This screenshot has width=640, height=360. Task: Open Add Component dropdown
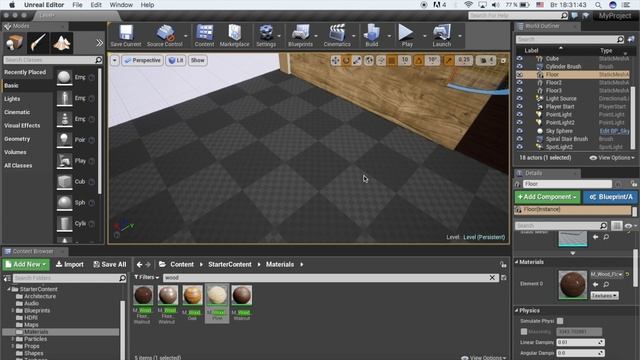(547, 197)
